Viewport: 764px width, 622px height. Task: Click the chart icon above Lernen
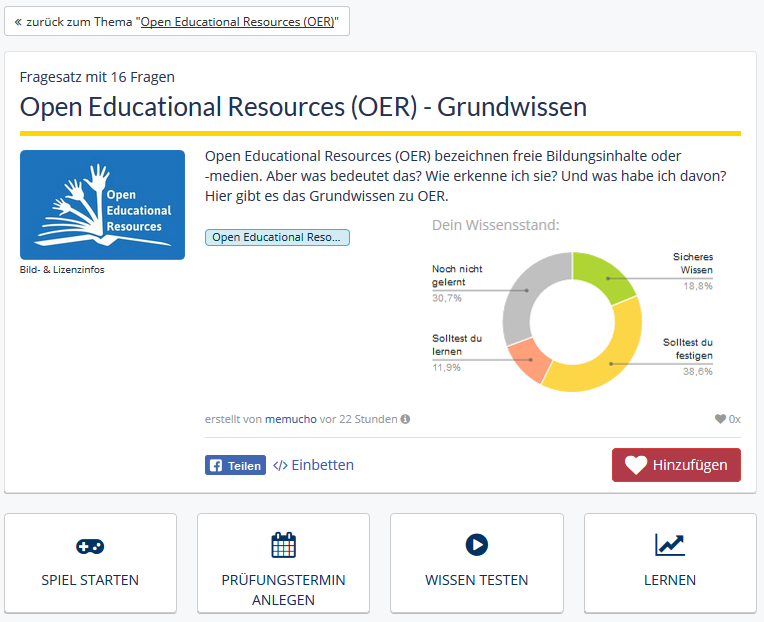(669, 545)
